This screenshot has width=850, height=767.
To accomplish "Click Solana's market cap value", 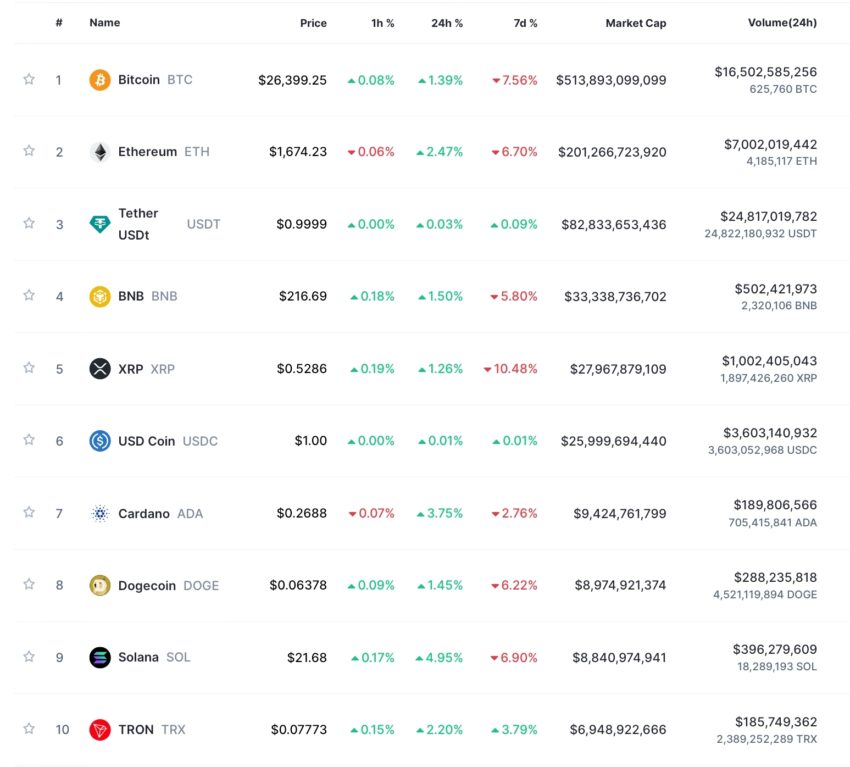I will click(619, 658).
